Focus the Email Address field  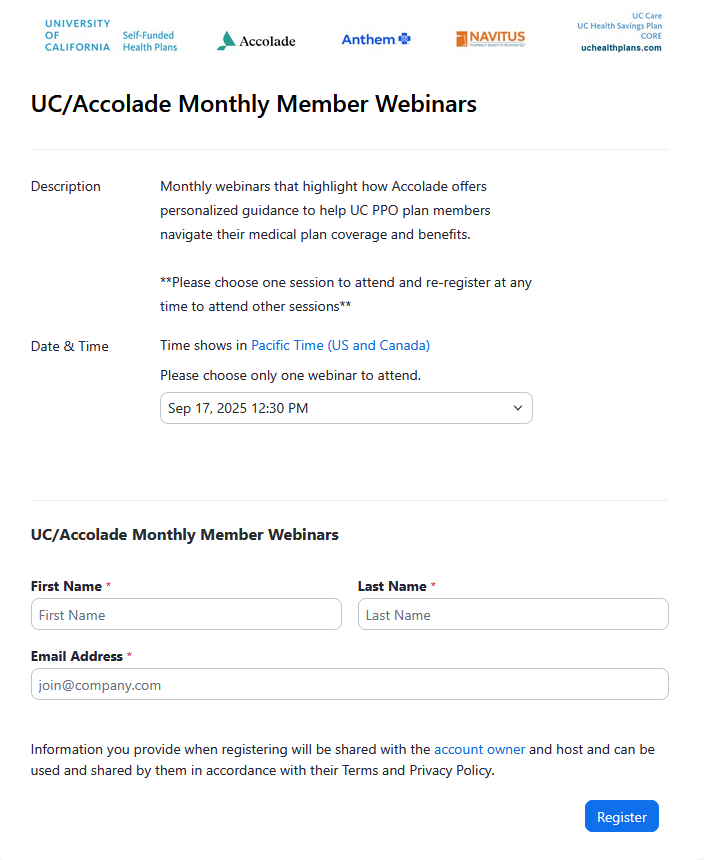(349, 684)
